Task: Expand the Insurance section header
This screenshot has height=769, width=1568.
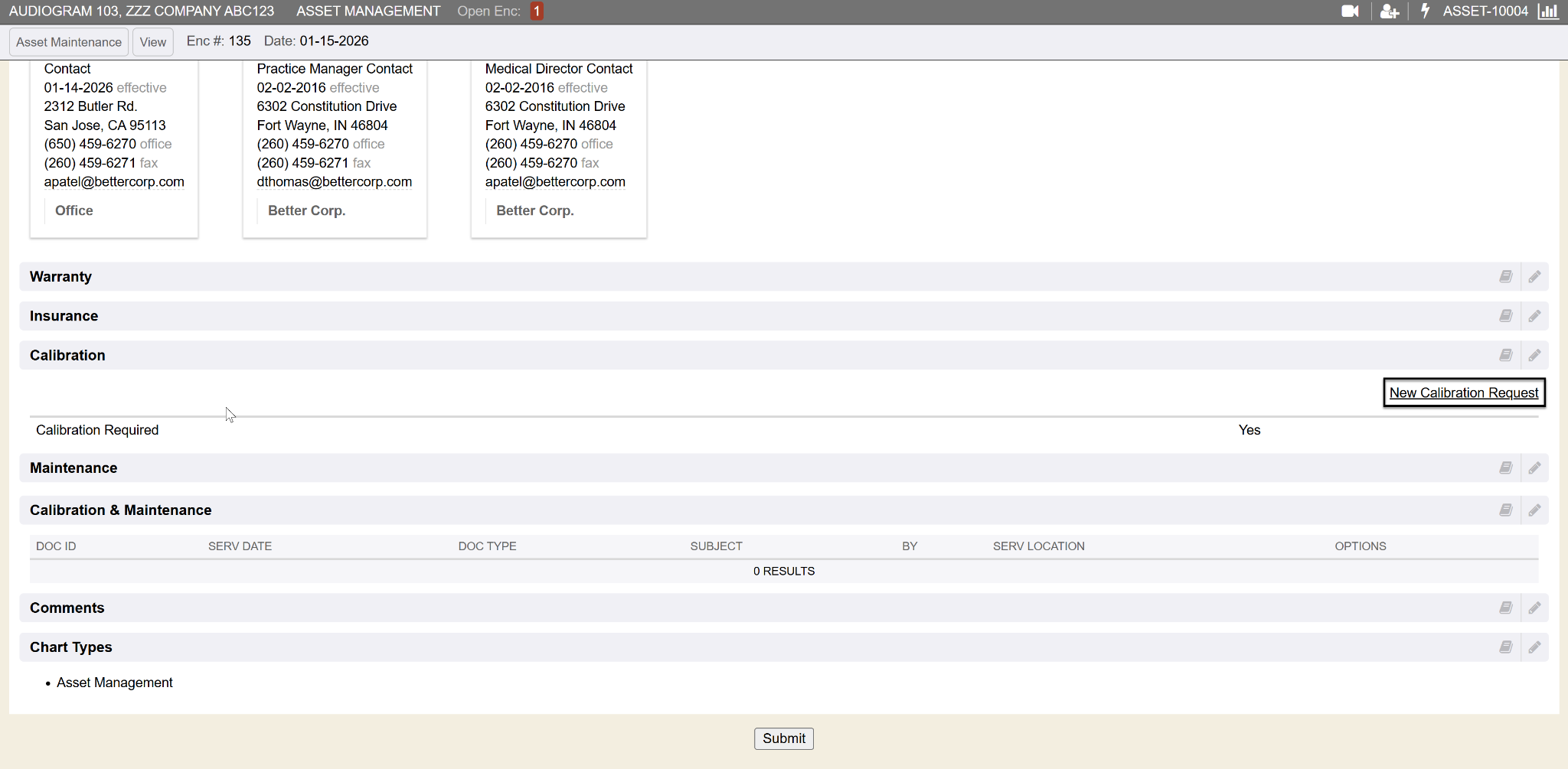Action: [64, 316]
